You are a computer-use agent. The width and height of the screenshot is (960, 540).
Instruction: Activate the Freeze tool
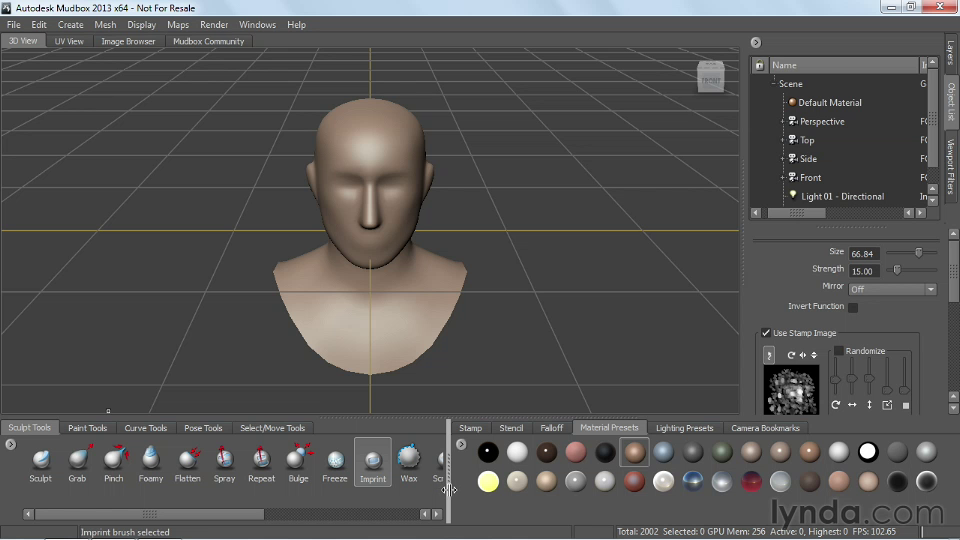pos(335,460)
